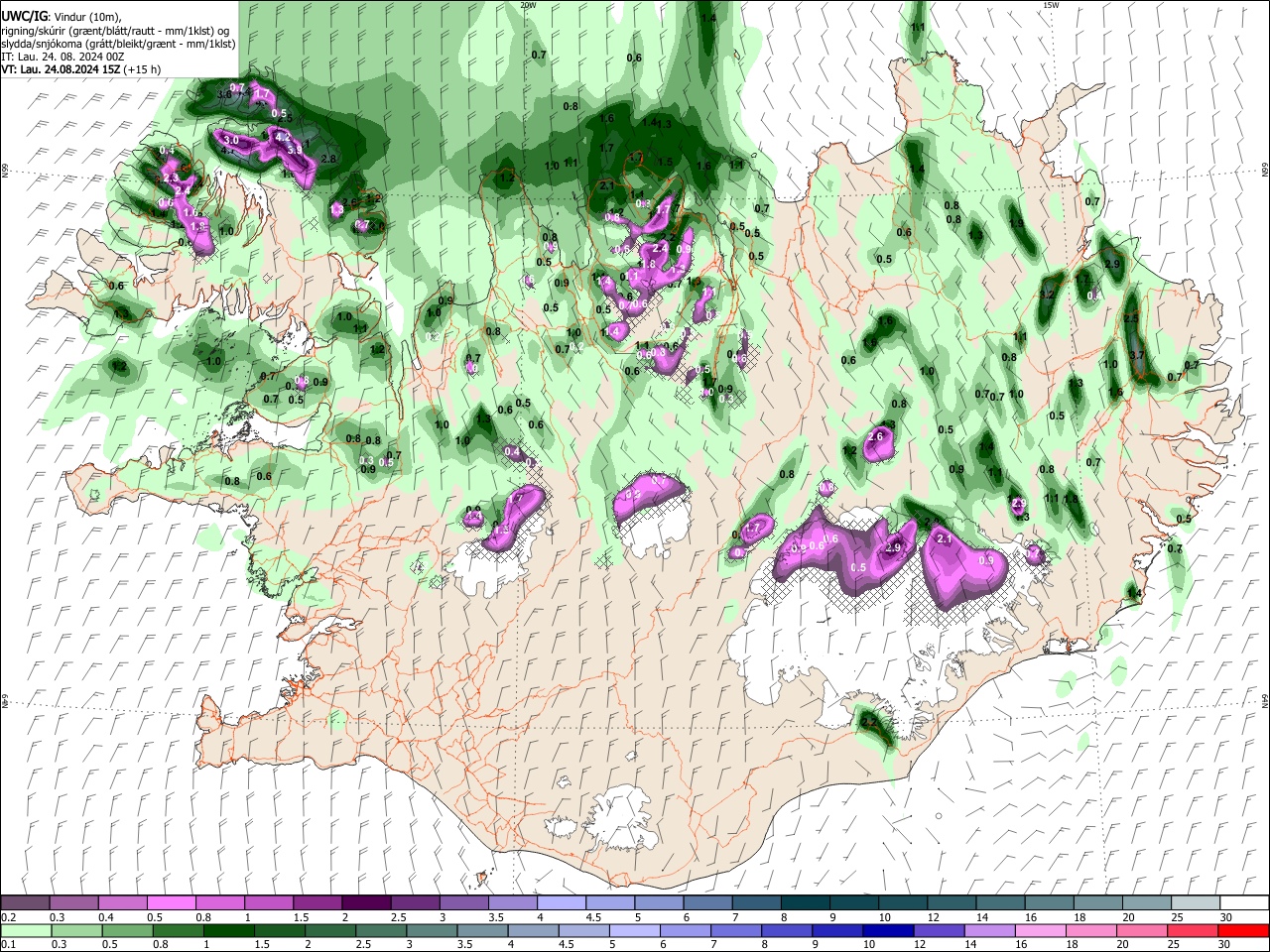Click the deep navy rain swatch between 10 and 12
The image size is (1270, 952).
point(888,931)
